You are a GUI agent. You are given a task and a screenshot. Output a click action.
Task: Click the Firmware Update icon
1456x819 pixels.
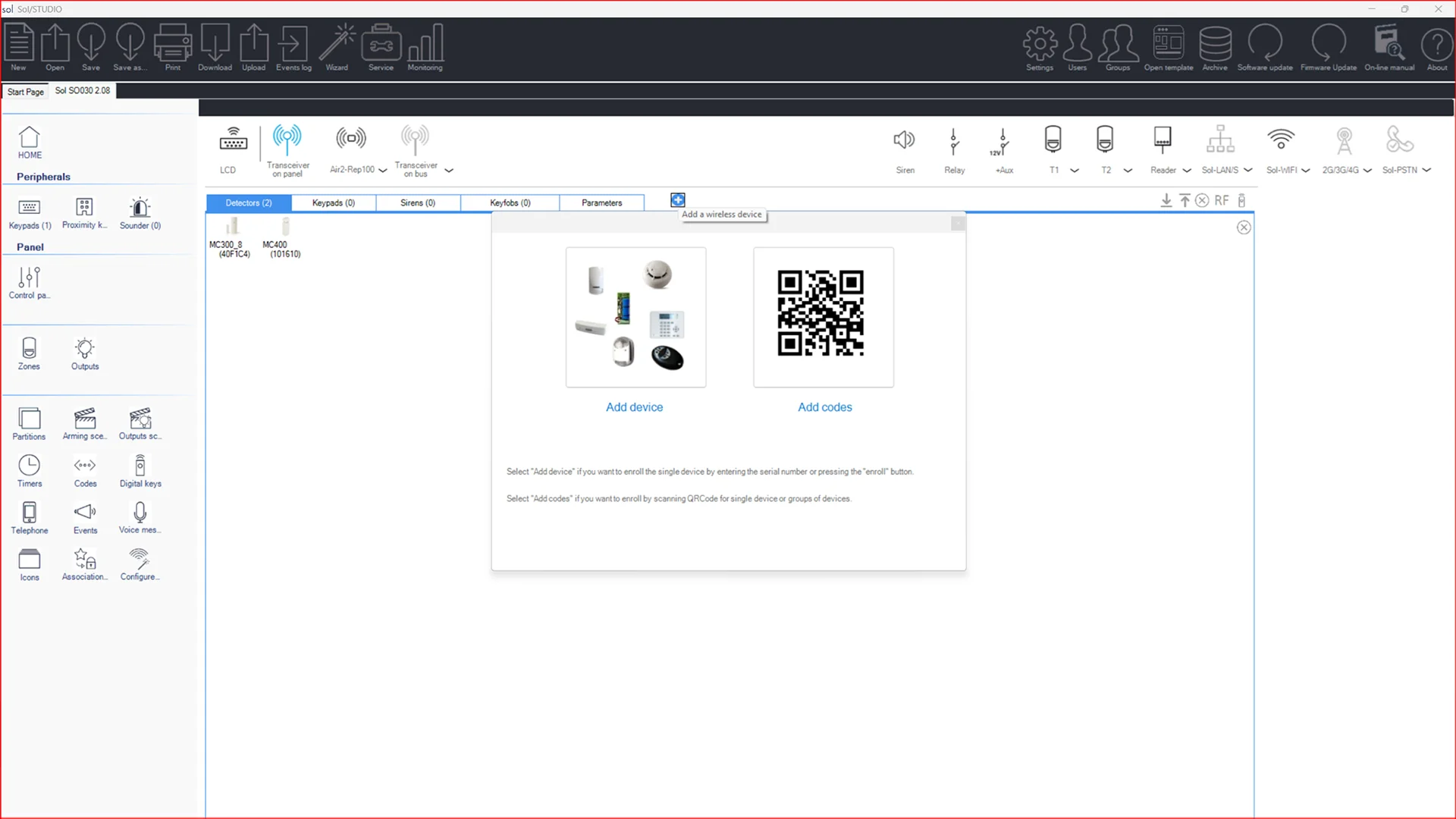pos(1328,45)
